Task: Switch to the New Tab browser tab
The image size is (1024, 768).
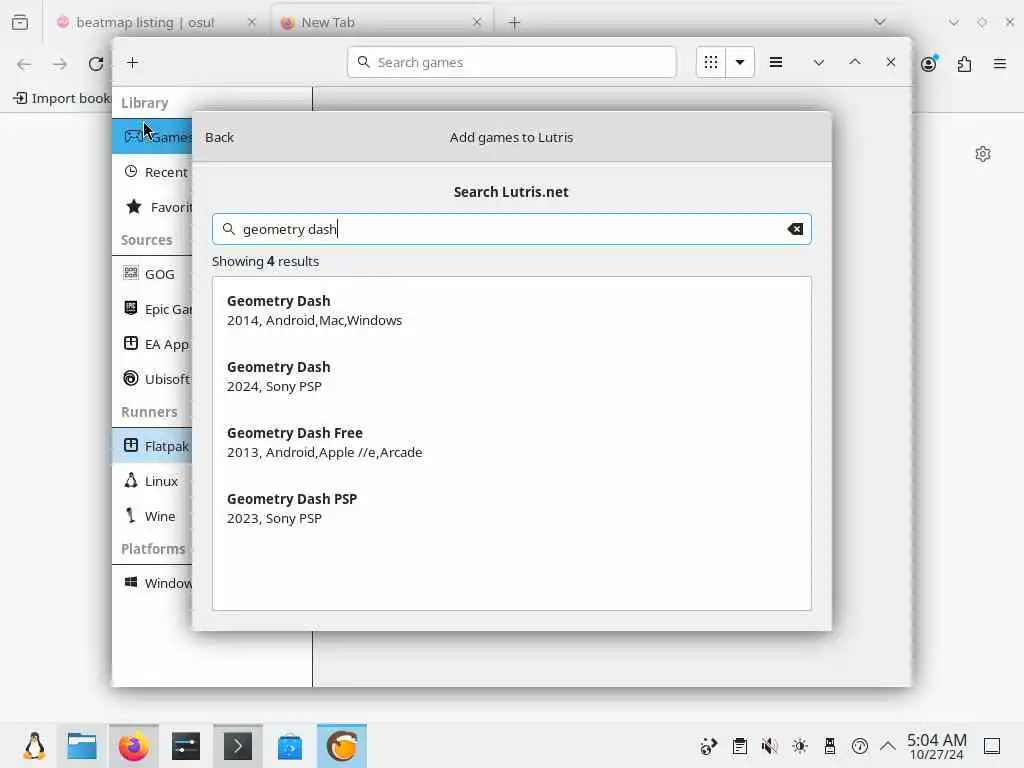Action: point(381,22)
